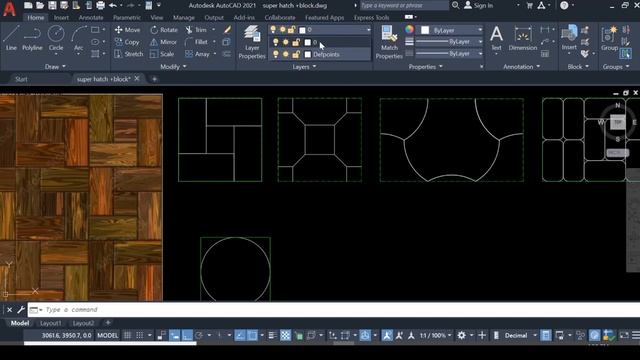Expand the Annotation panel
Viewport: 640px width, 360px height.
[521, 67]
